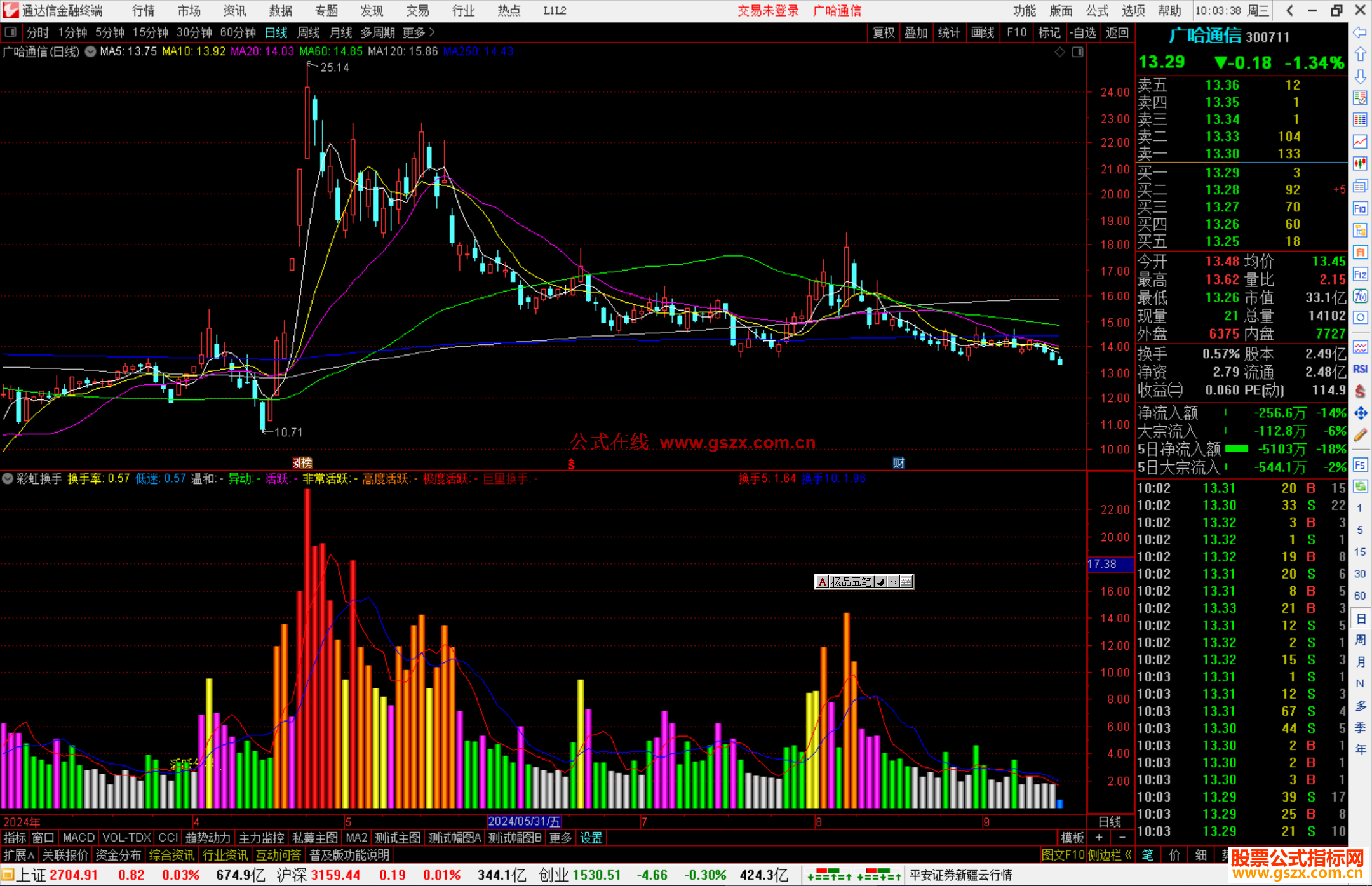The width and height of the screenshot is (1372, 886).
Task: Click the candlestick chart icon in sidebar
Action: (1360, 163)
